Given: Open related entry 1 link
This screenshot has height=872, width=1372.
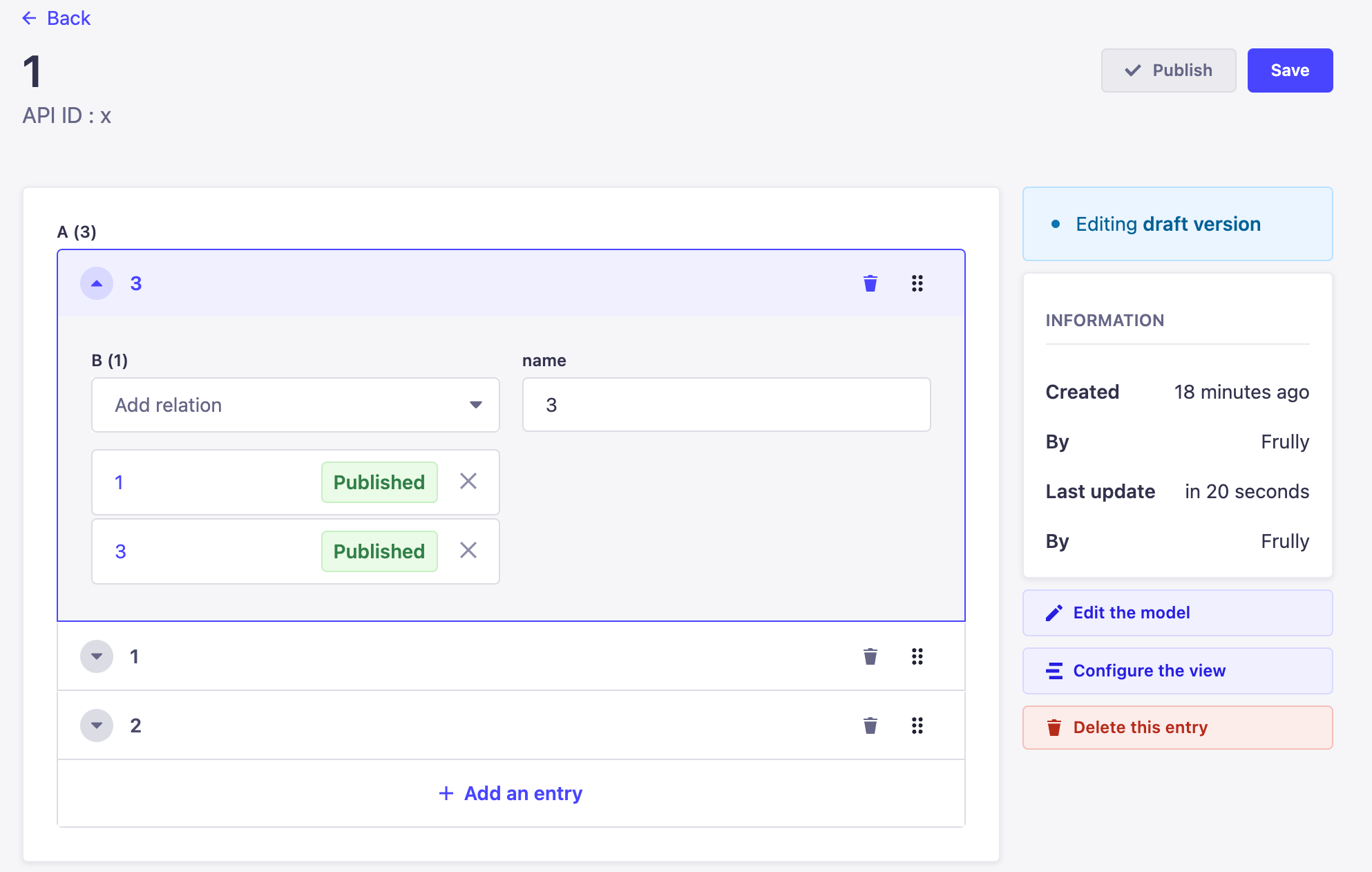Looking at the screenshot, I should [x=119, y=482].
